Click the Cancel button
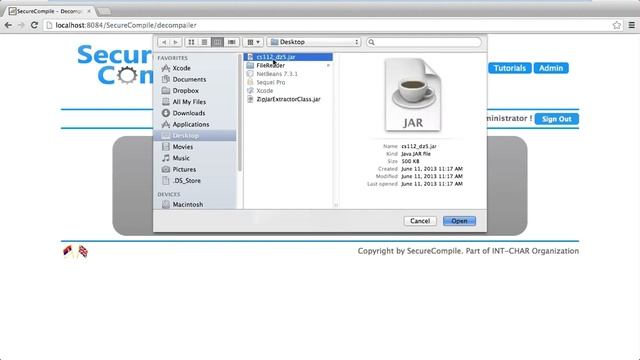Viewport: 640px width, 360px height. pos(420,221)
